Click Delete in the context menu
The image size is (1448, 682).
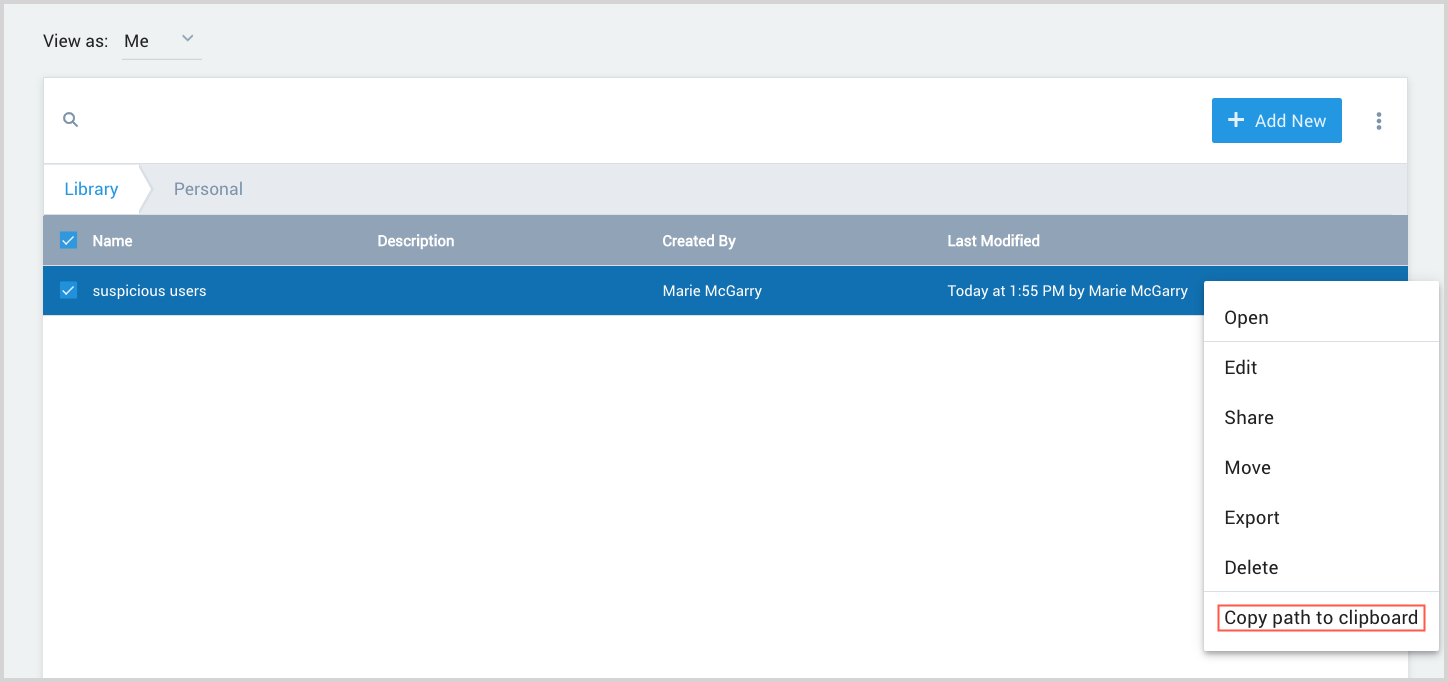coord(1250,567)
